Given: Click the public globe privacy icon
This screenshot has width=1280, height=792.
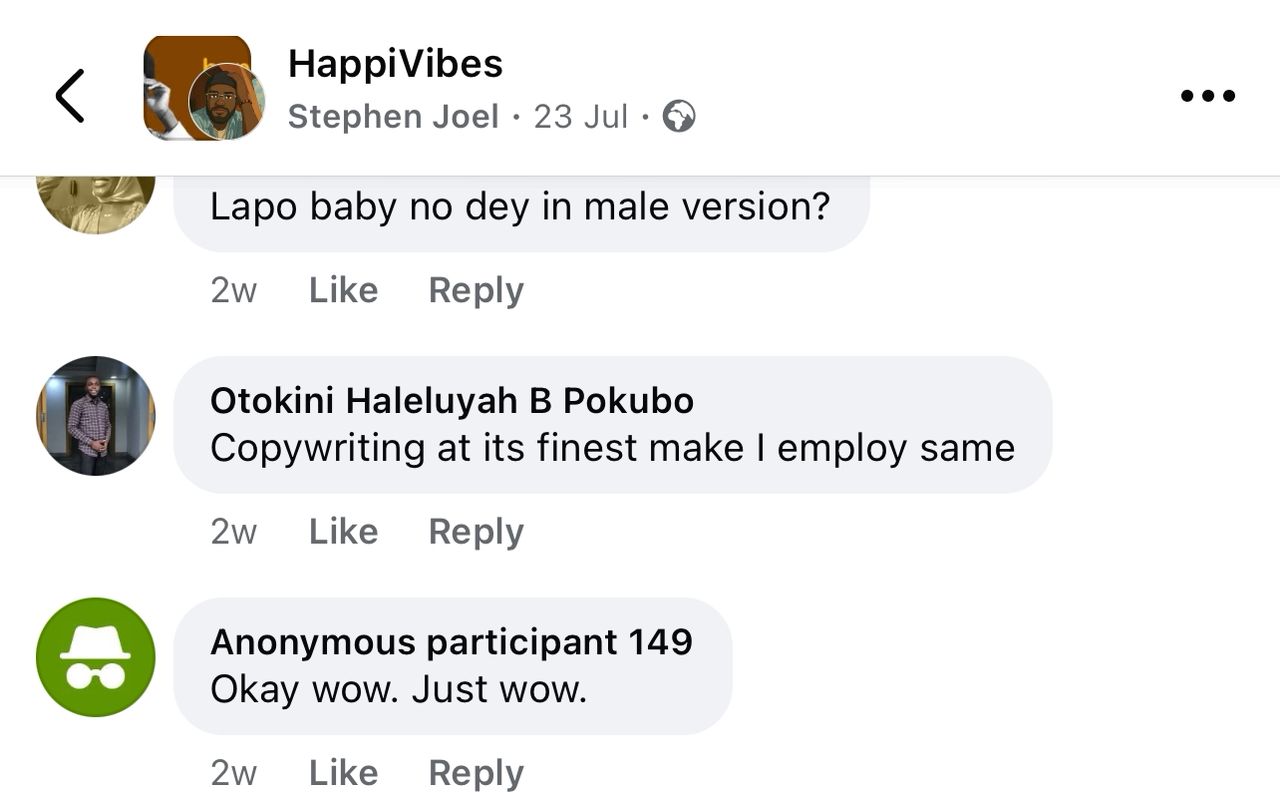Looking at the screenshot, I should tap(679, 117).
